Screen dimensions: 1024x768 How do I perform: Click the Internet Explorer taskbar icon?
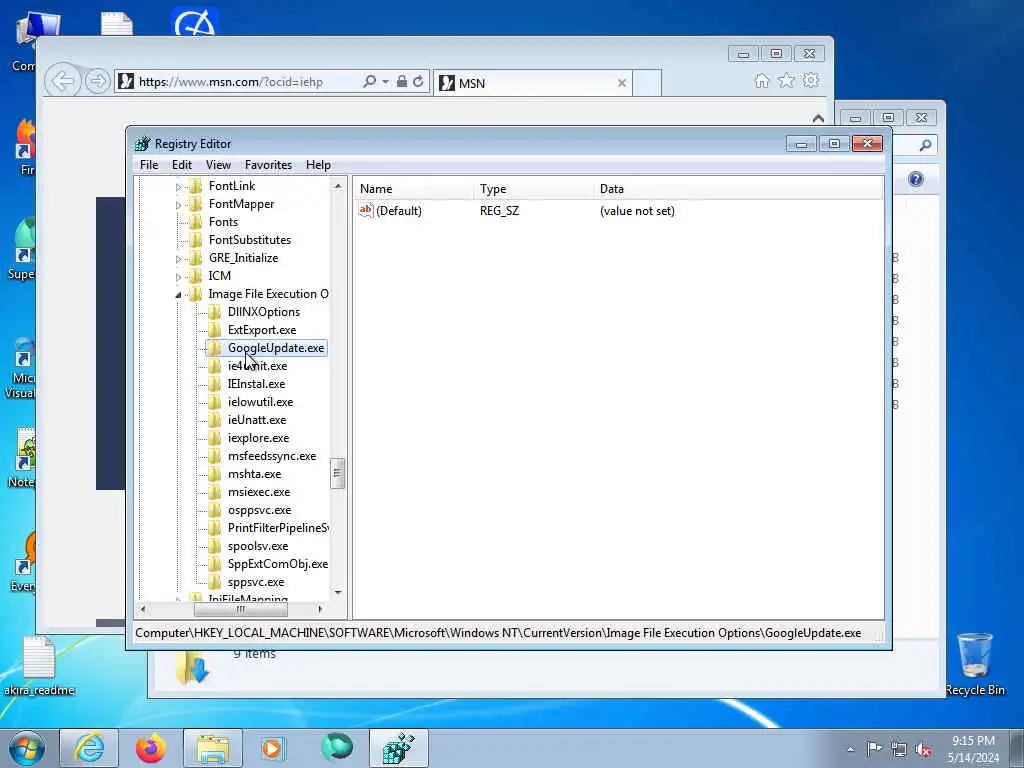89,748
